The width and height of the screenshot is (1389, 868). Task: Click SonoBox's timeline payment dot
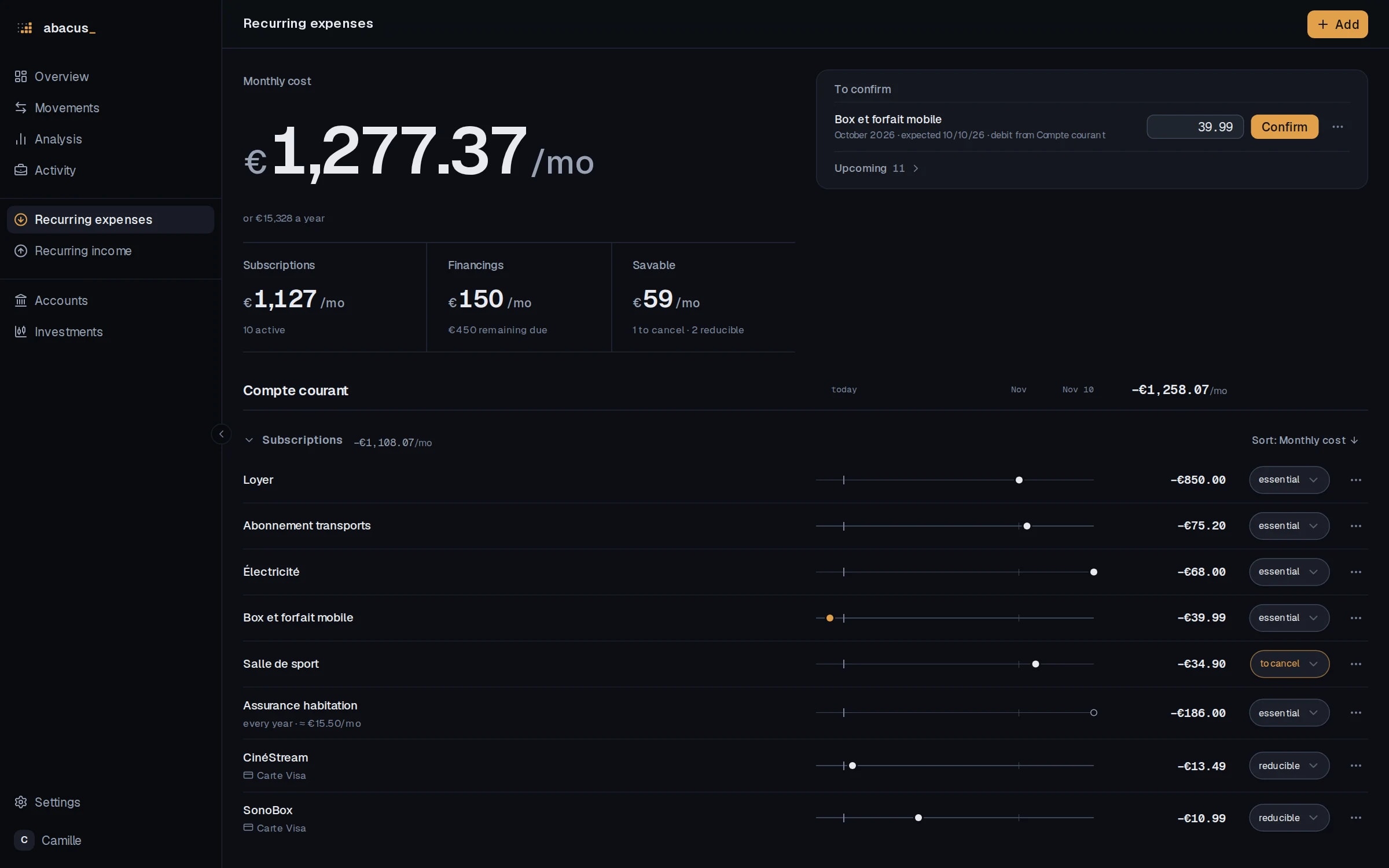click(x=918, y=818)
